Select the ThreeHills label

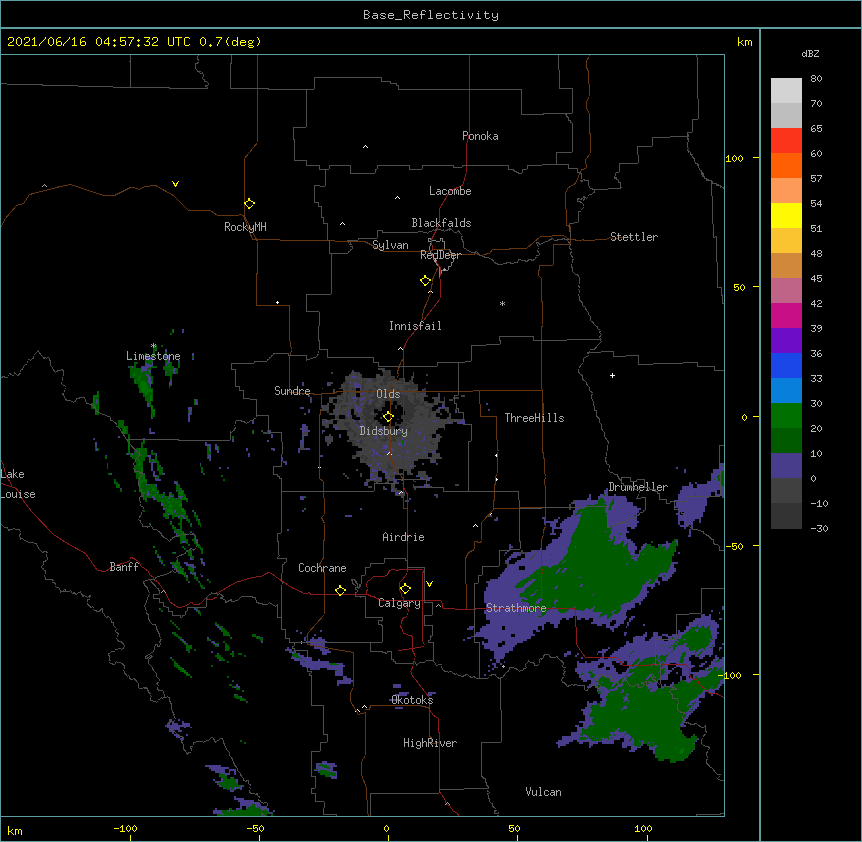click(534, 418)
